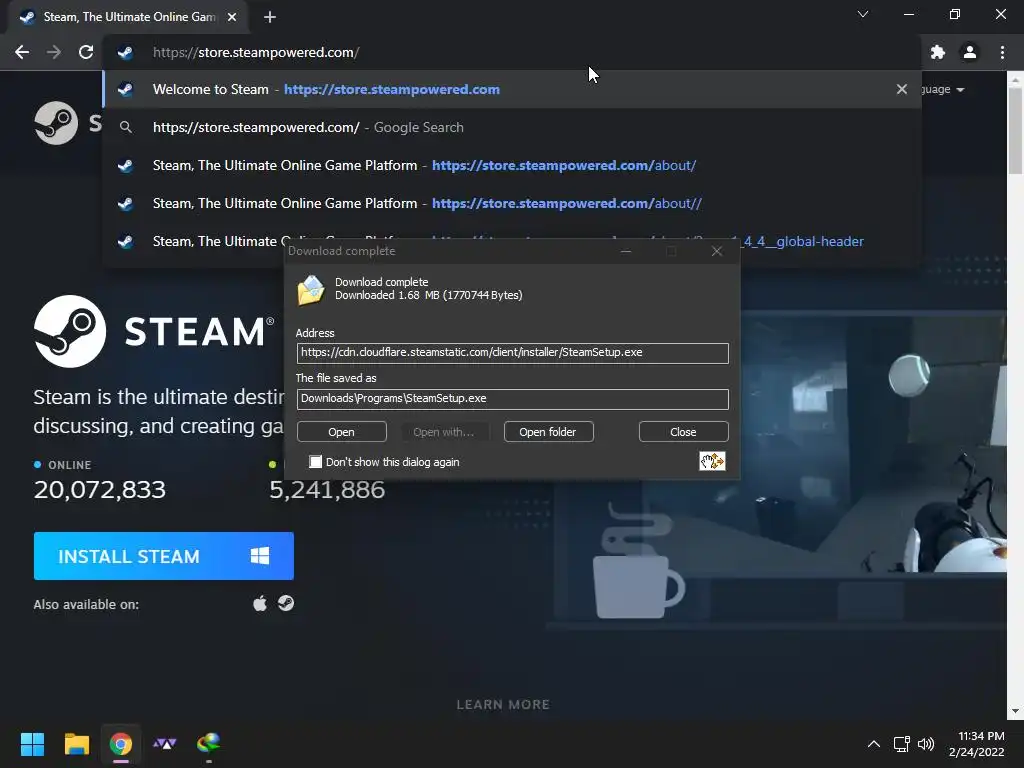
Task: Click the browser Back arrow
Action: coord(22,52)
